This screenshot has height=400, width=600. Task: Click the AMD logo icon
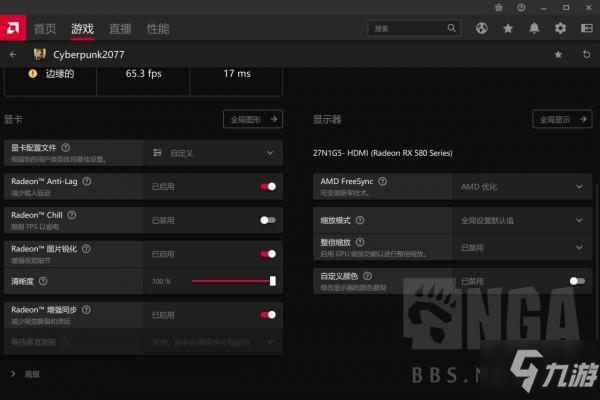point(13,28)
